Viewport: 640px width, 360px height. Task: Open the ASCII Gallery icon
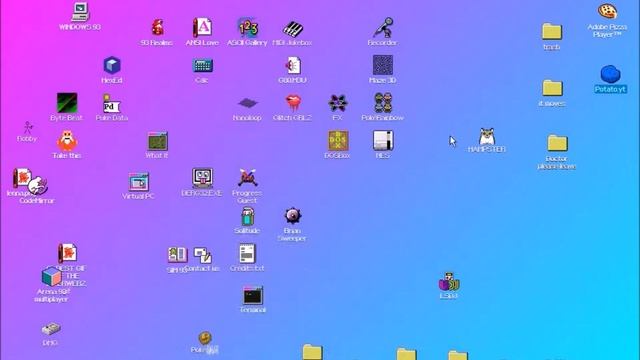[247, 28]
